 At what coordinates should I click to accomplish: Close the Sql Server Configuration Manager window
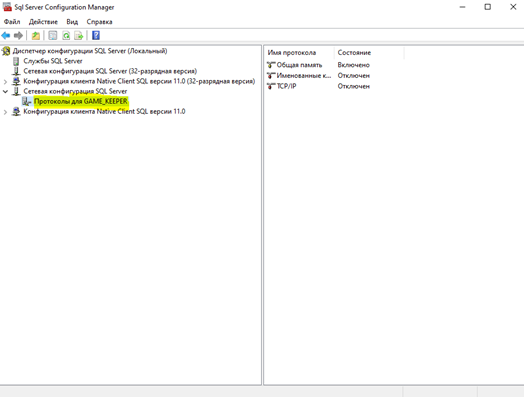coord(513,7)
